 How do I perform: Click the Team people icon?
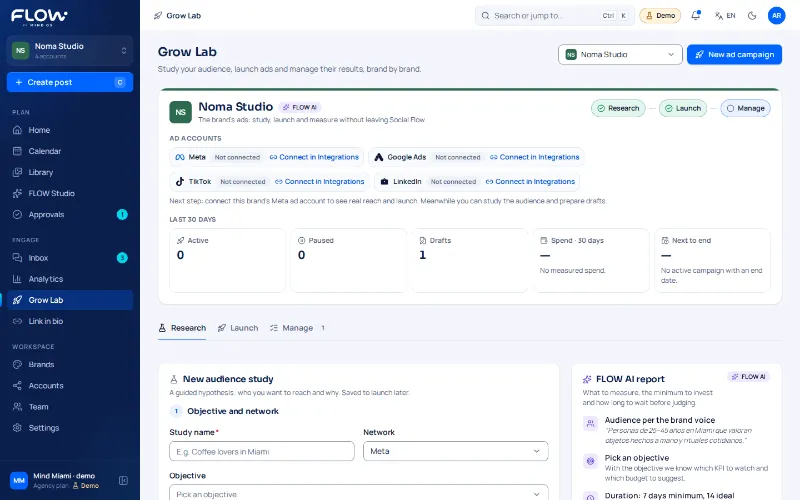click(x=17, y=407)
